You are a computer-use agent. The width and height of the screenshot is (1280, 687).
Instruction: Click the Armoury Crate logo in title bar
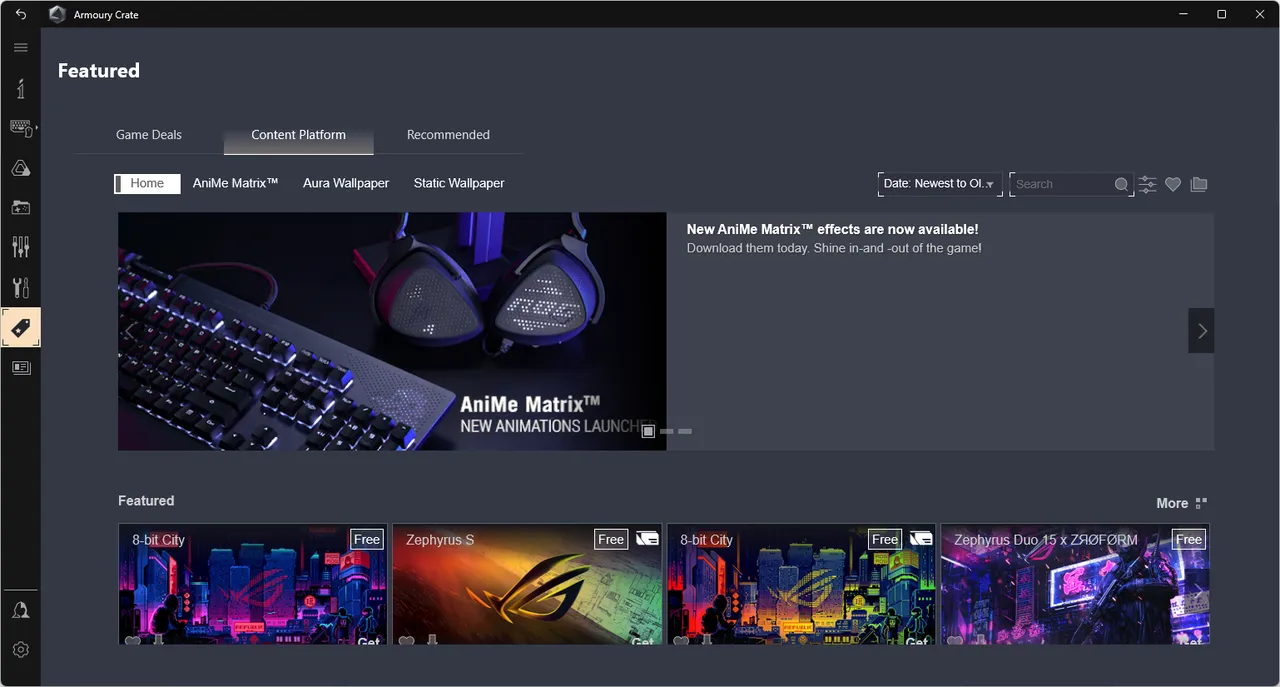(x=57, y=15)
